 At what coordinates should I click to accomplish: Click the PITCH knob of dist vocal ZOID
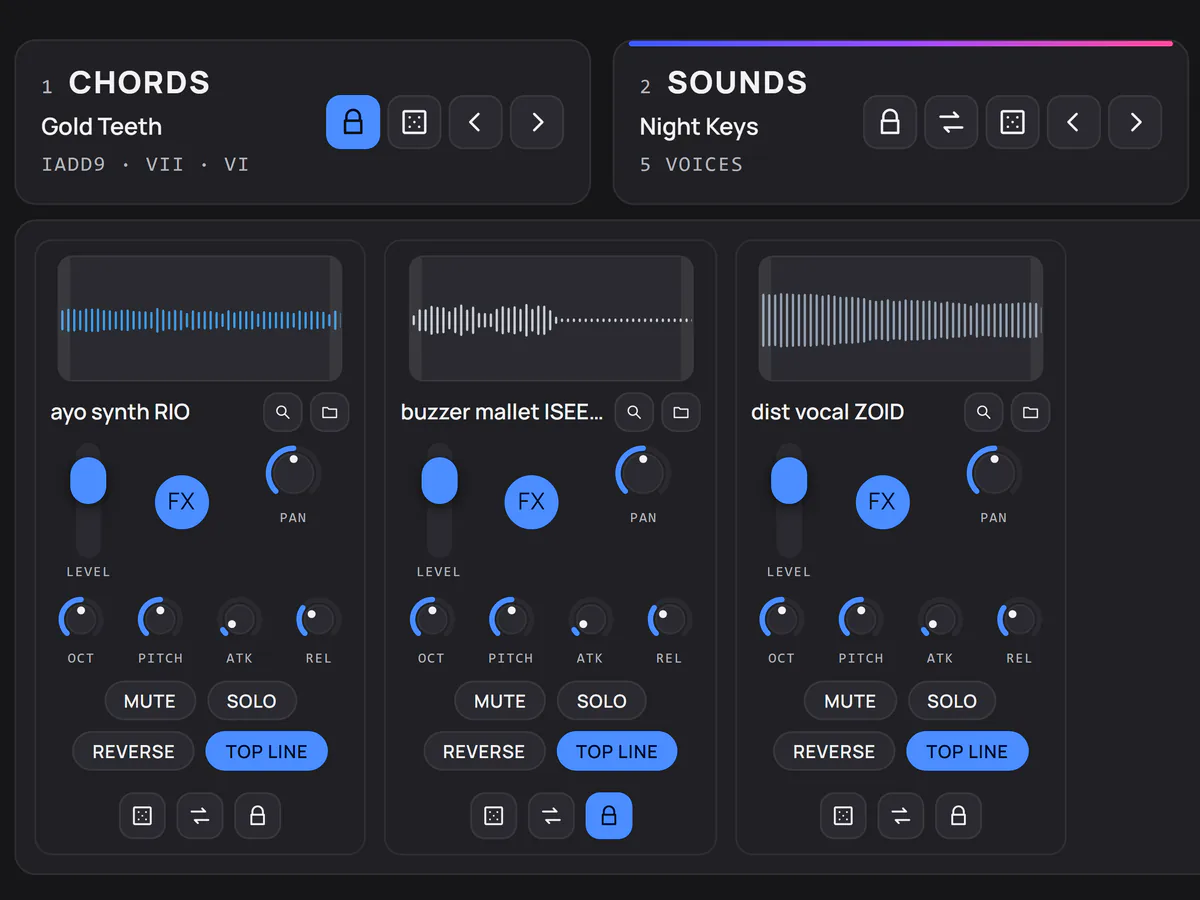click(x=861, y=619)
